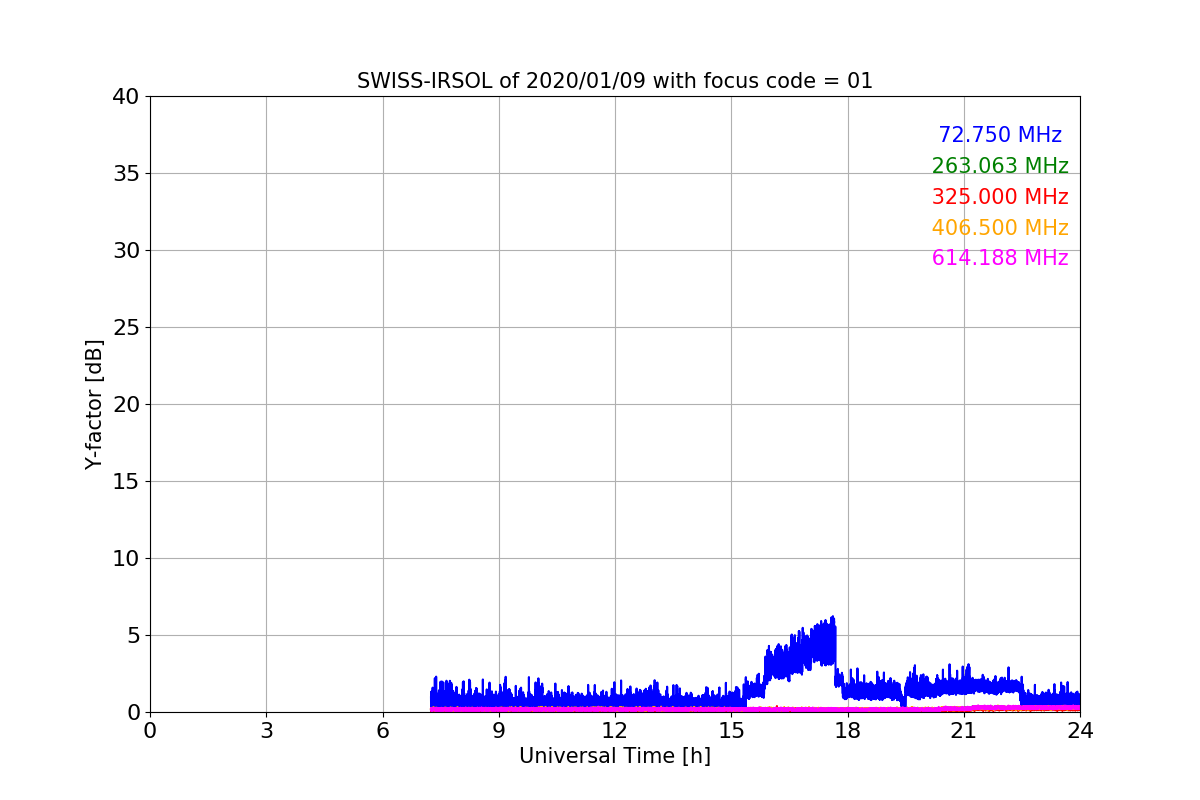Click the x-axis tick label 6
Viewport: 1200px width, 800px height.
[383, 731]
